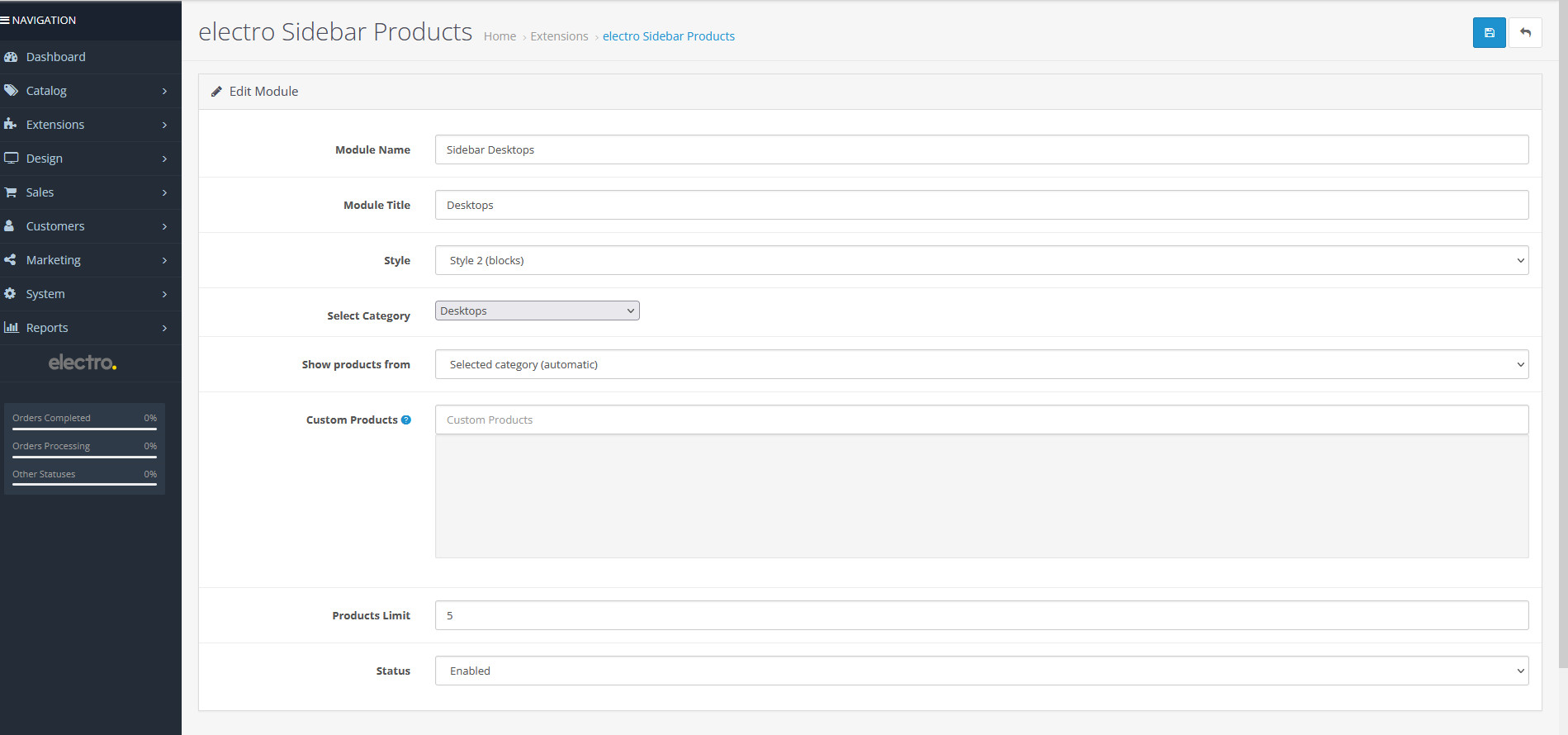Open Catalog menu item
This screenshot has width=1568, height=735.
[x=91, y=91]
